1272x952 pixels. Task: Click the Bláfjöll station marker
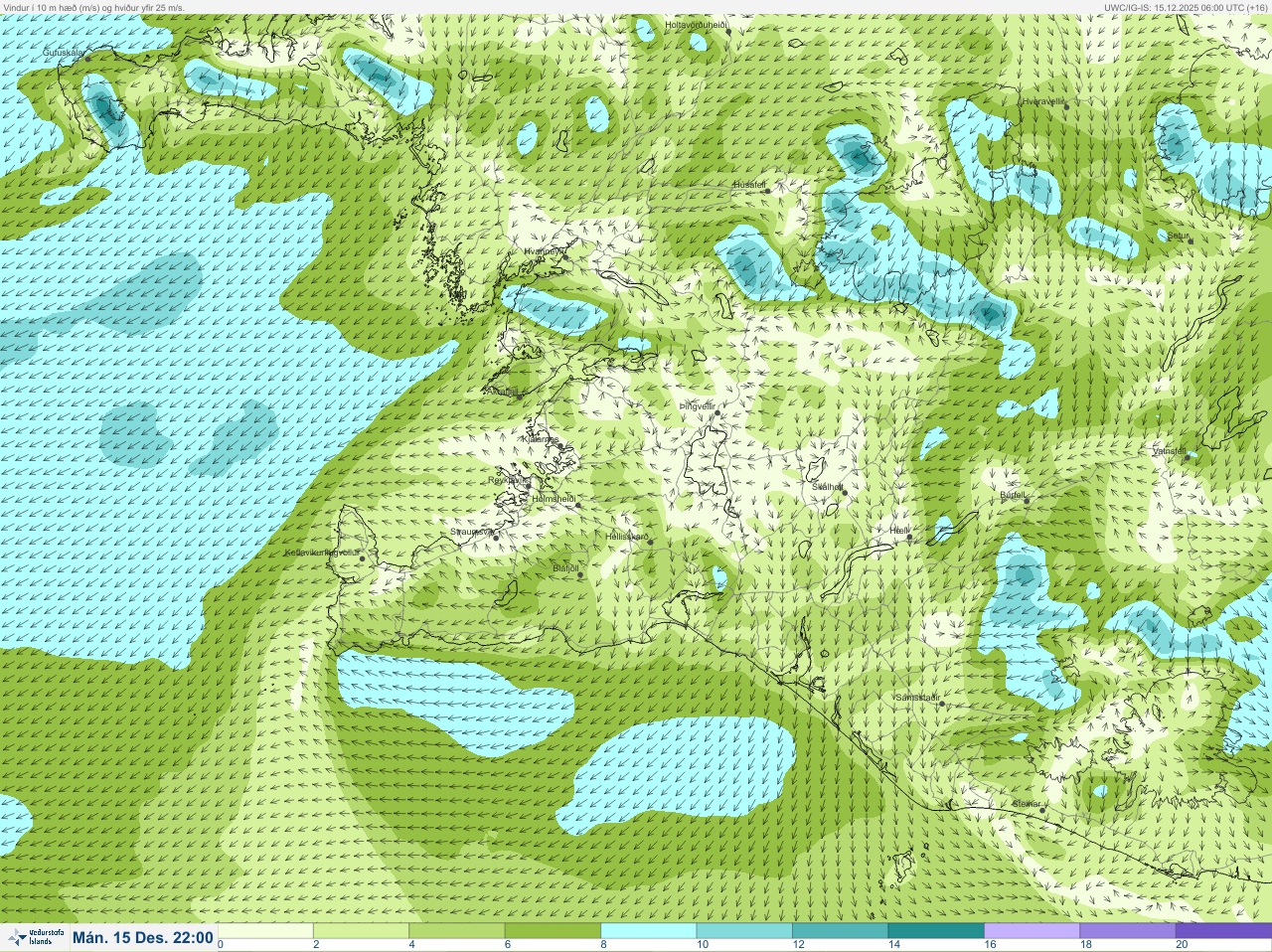tap(581, 575)
